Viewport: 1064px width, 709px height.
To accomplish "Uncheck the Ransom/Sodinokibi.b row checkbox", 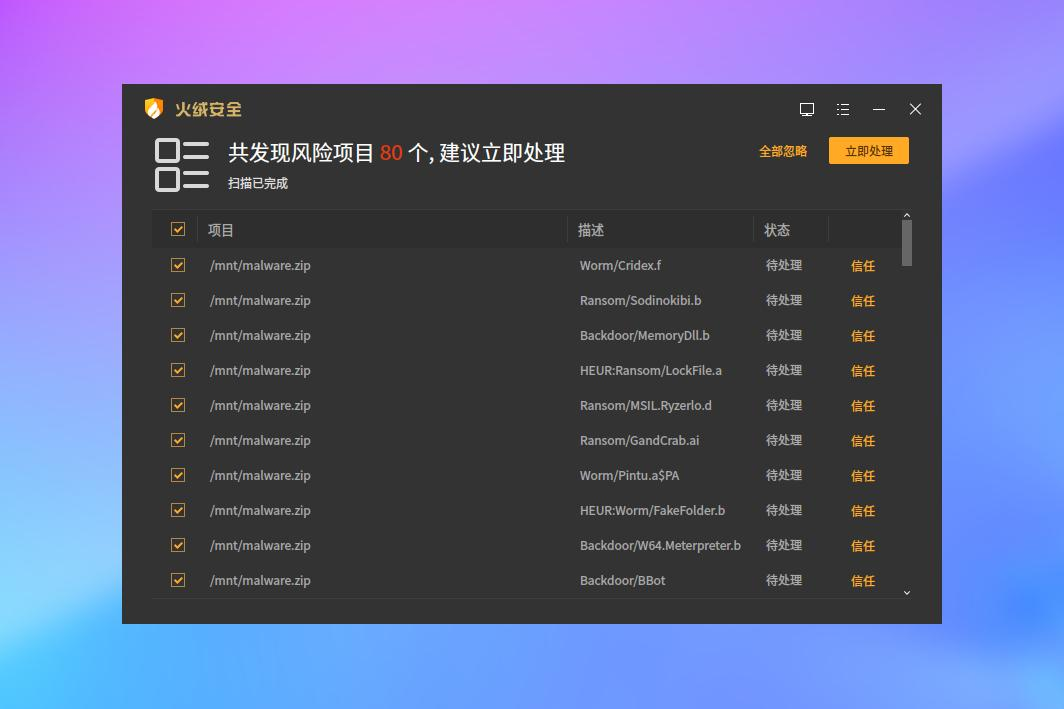I will tap(178, 300).
